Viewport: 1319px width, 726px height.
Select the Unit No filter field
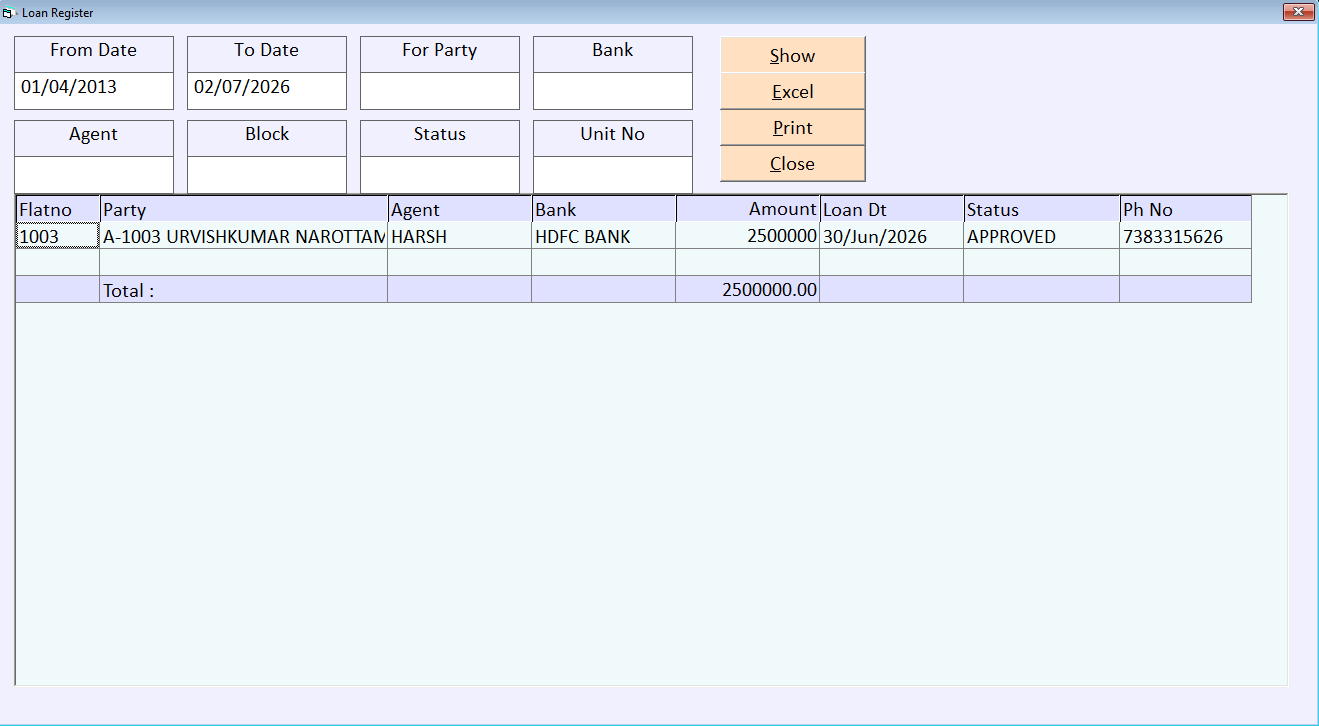tap(613, 175)
